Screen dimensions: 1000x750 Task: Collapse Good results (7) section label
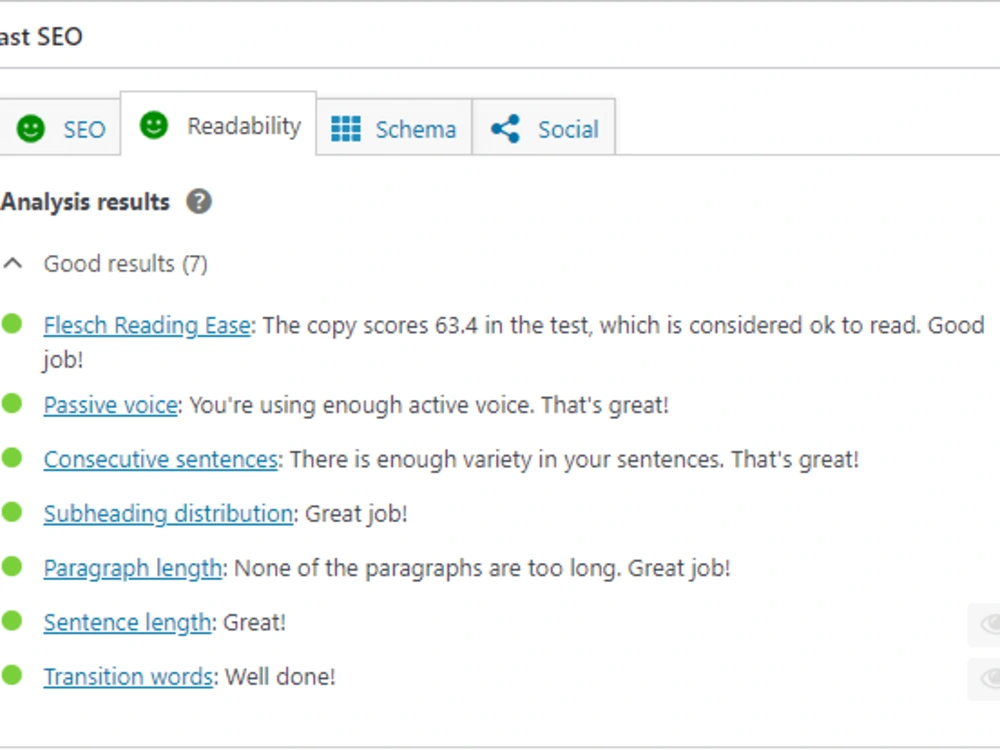(126, 263)
